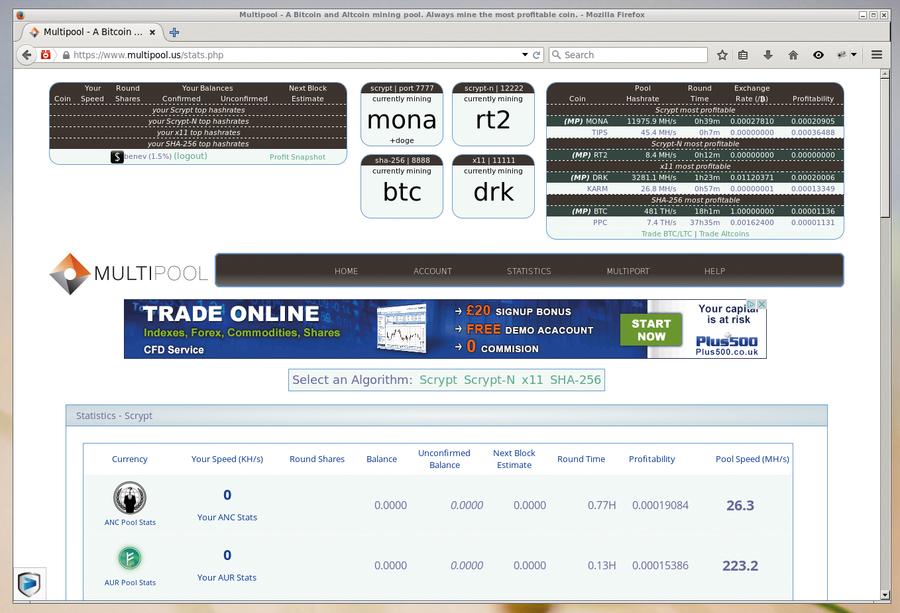
Task: Open the bookmarks list icon
Action: 743,55
